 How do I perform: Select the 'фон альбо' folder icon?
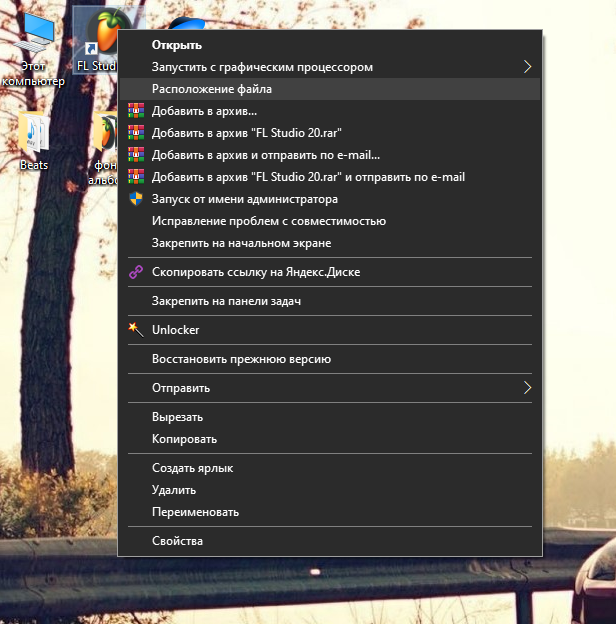coord(104,133)
